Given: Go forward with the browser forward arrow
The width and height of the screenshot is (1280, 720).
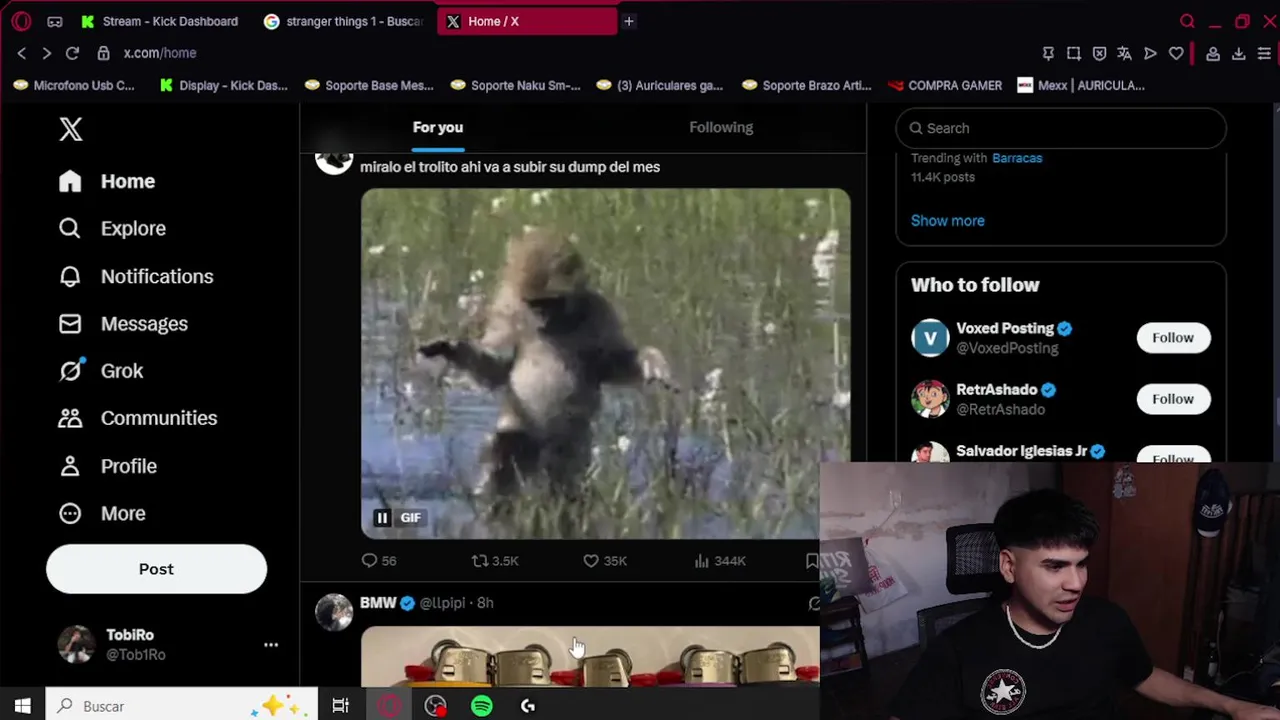Looking at the screenshot, I should click(x=46, y=53).
